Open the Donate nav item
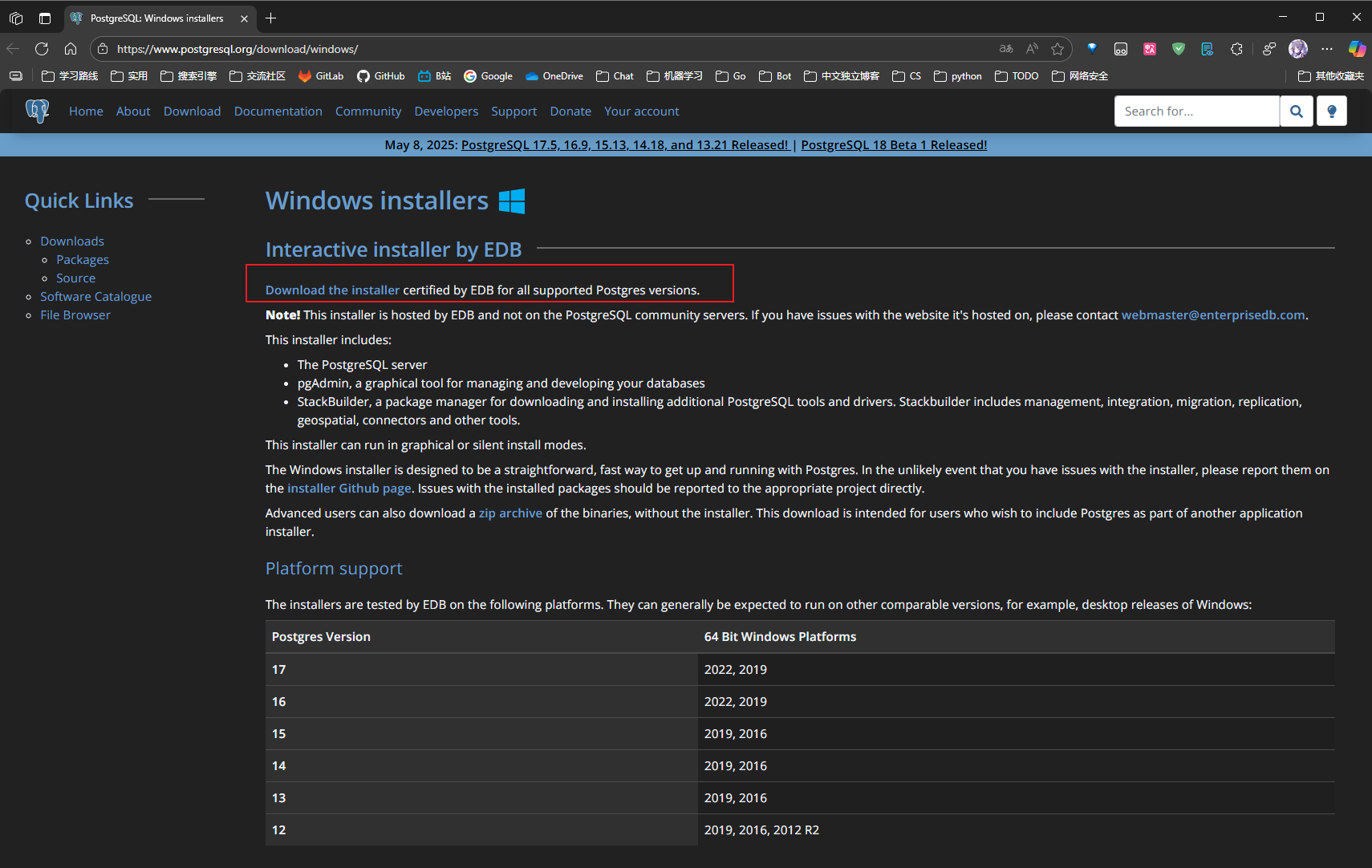 (570, 112)
